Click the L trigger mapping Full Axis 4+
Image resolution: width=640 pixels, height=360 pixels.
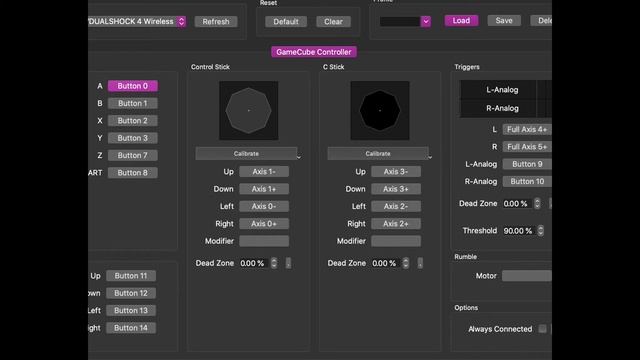pyautogui.click(x=527, y=129)
